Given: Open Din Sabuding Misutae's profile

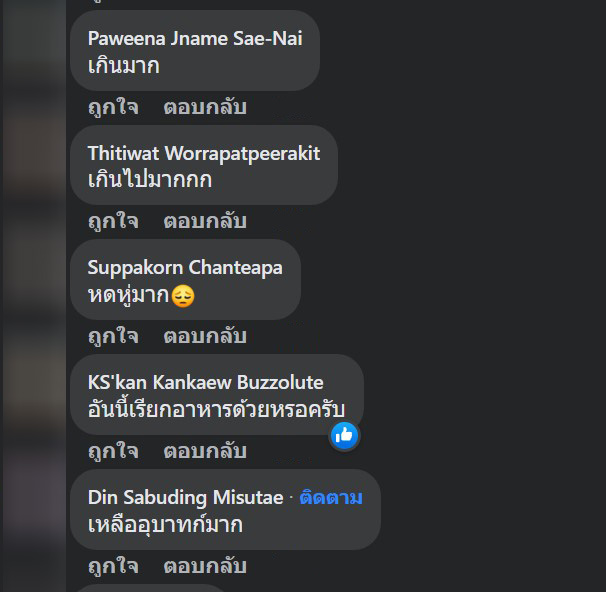Looking at the screenshot, I should pyautogui.click(x=186, y=497).
